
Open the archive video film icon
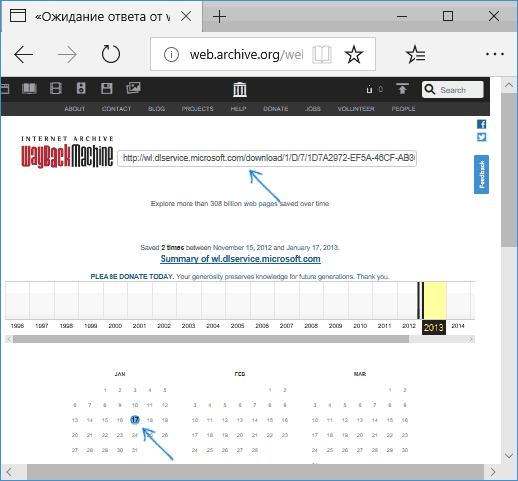(56, 89)
